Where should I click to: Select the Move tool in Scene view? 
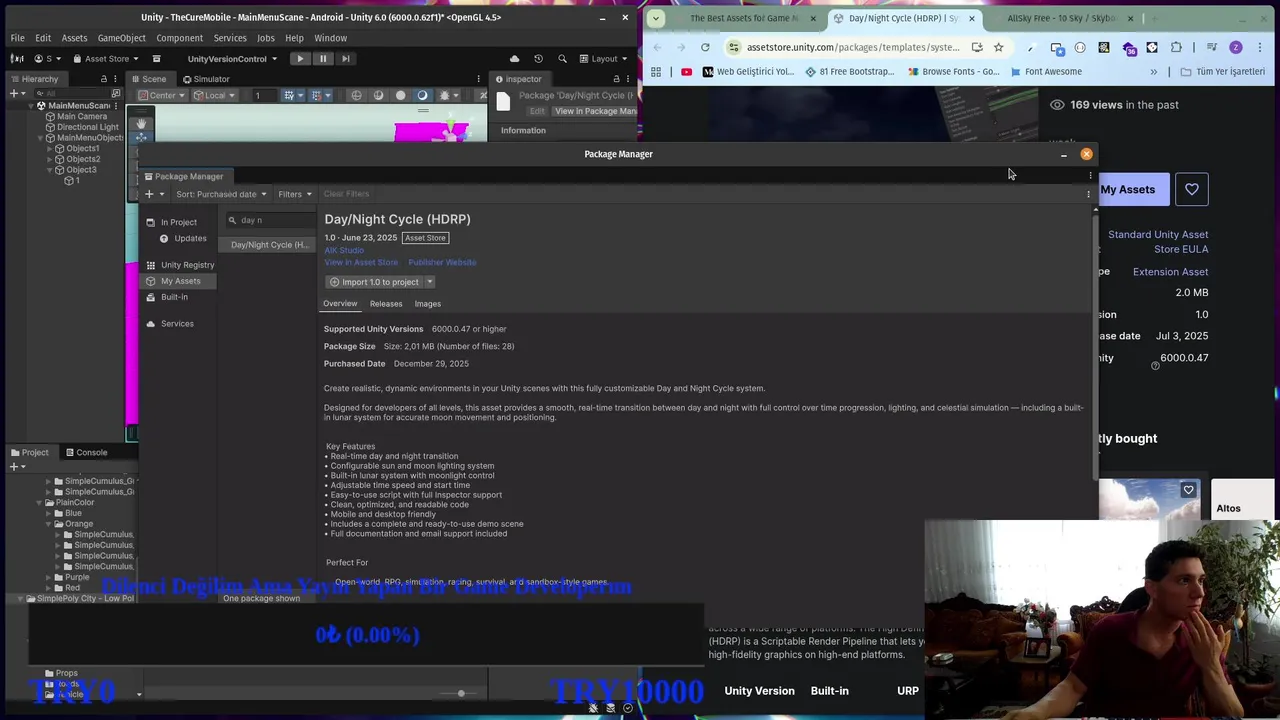(x=141, y=137)
